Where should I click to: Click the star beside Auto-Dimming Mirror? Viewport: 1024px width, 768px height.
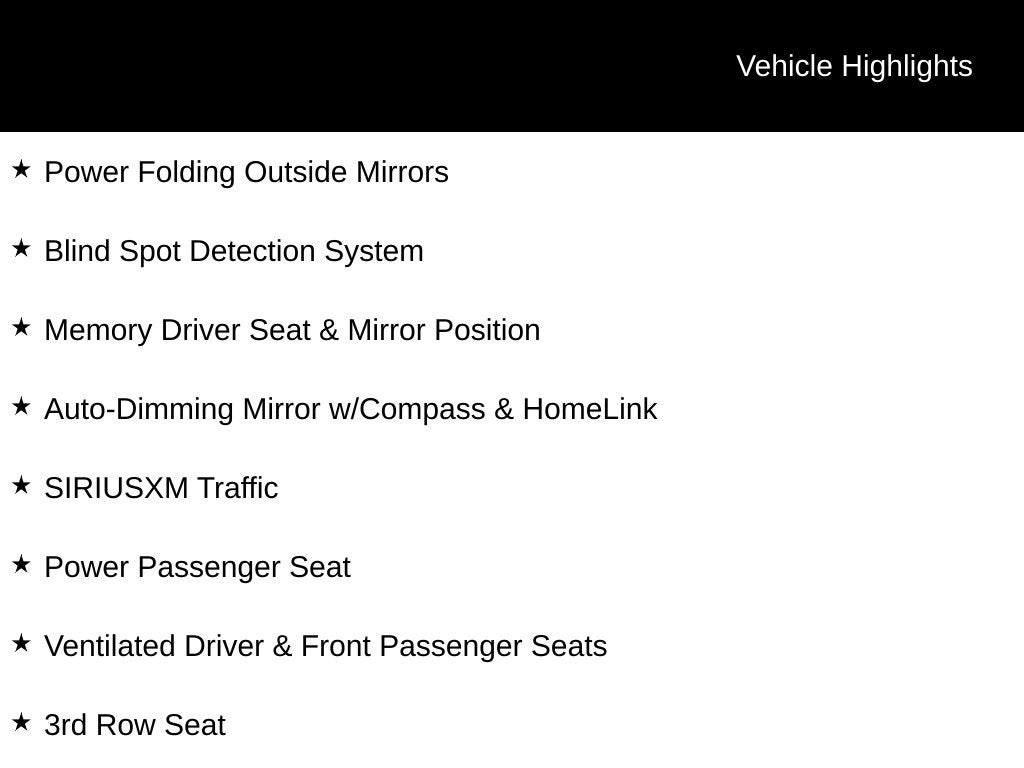click(x=21, y=407)
